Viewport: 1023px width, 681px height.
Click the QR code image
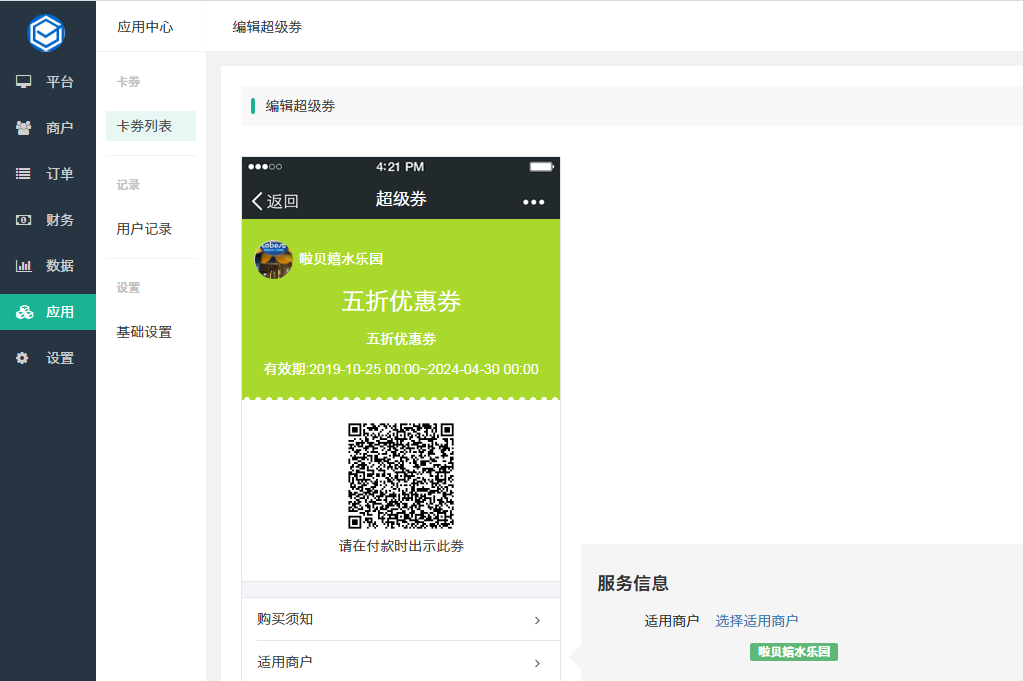click(x=401, y=476)
